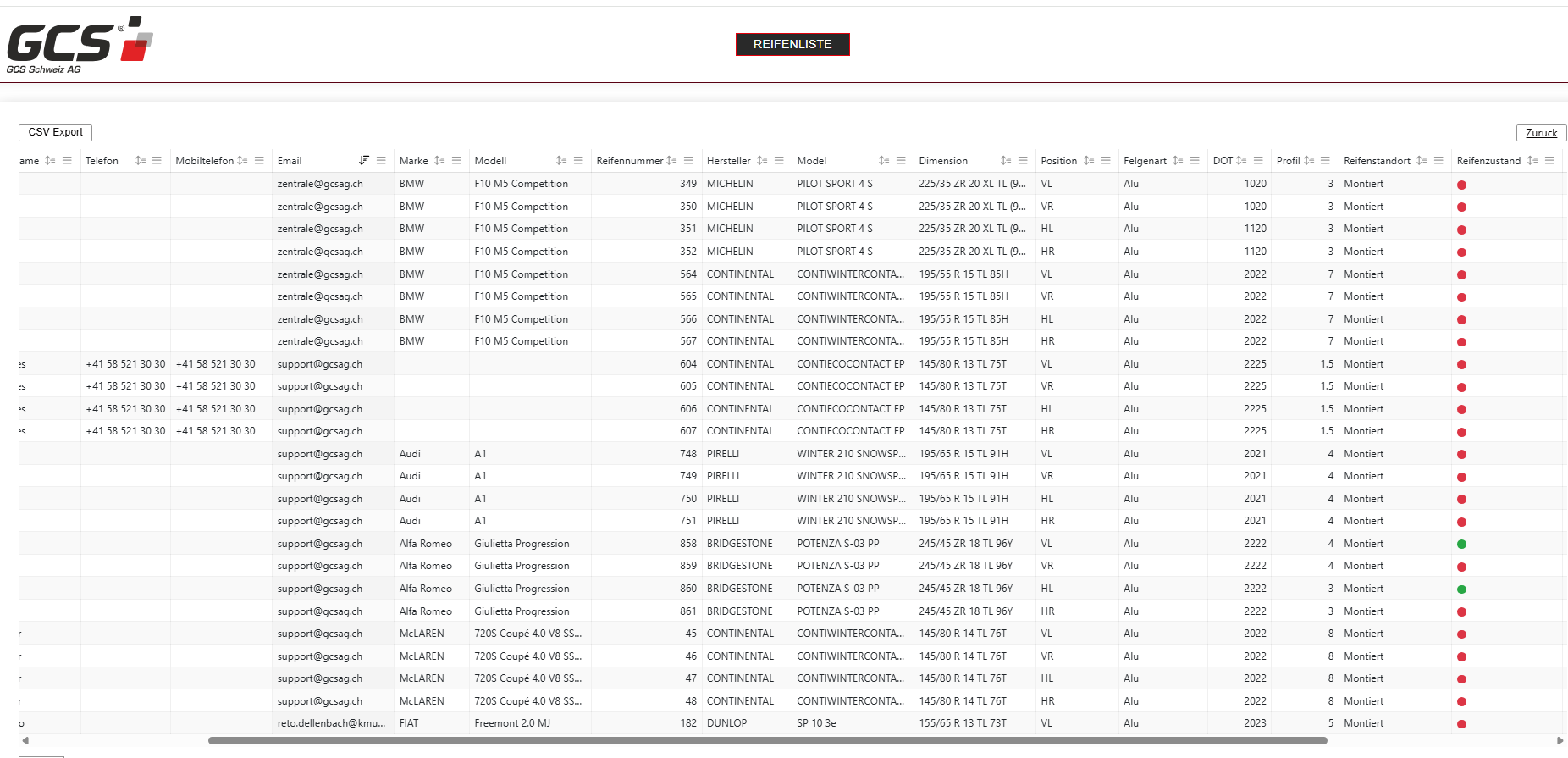
Task: Sort rows by Marke
Action: coord(439,161)
